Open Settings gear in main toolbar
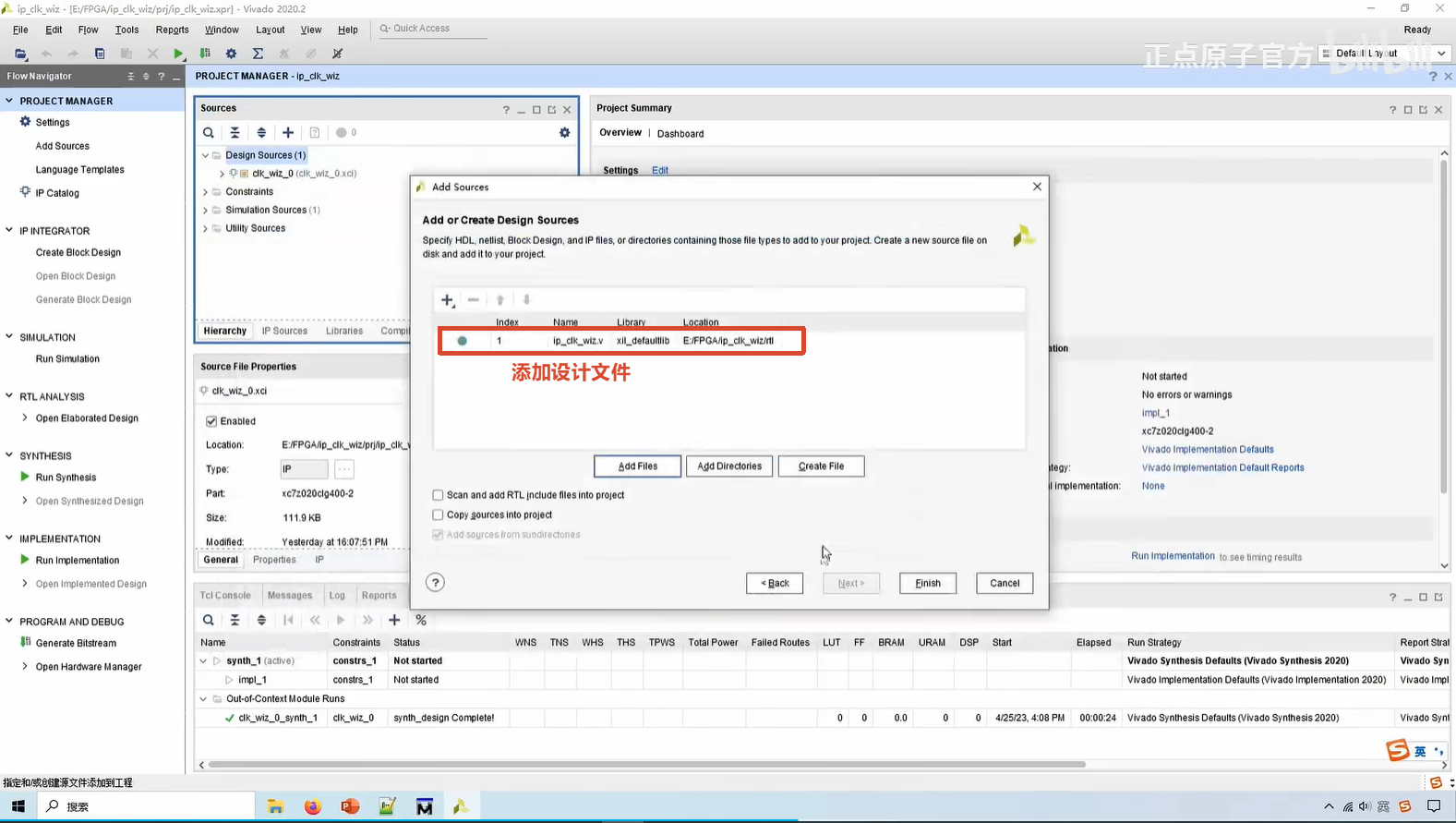Image resolution: width=1456 pixels, height=823 pixels. click(232, 54)
